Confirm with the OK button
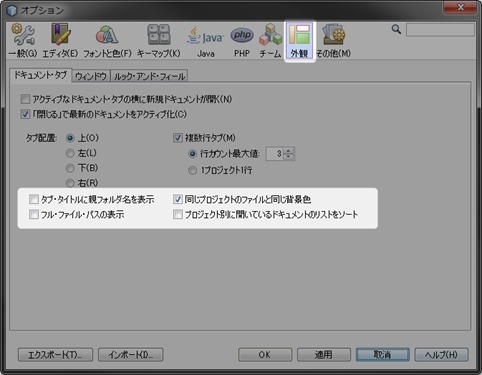 click(265, 355)
